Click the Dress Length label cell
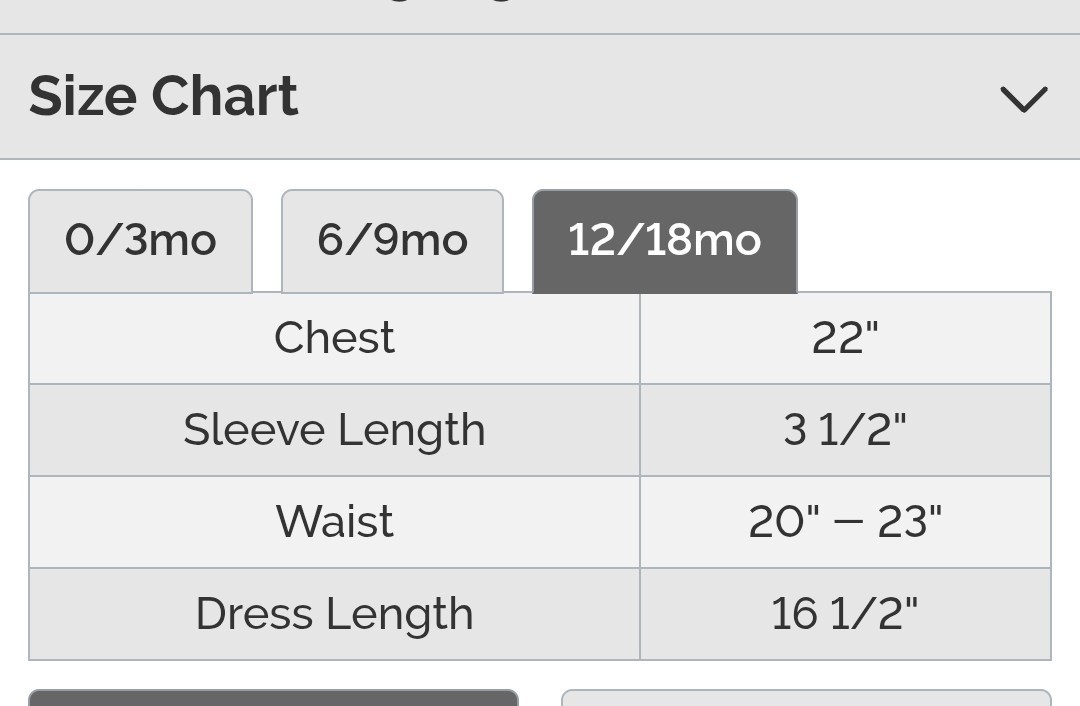 click(x=334, y=614)
